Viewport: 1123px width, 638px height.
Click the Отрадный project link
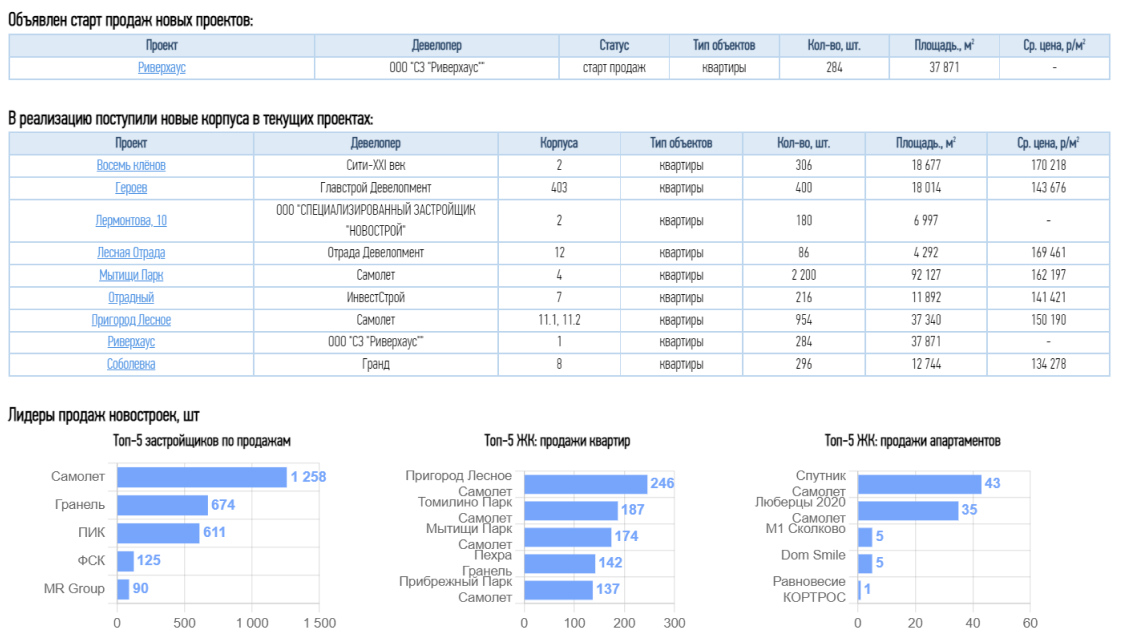131,298
